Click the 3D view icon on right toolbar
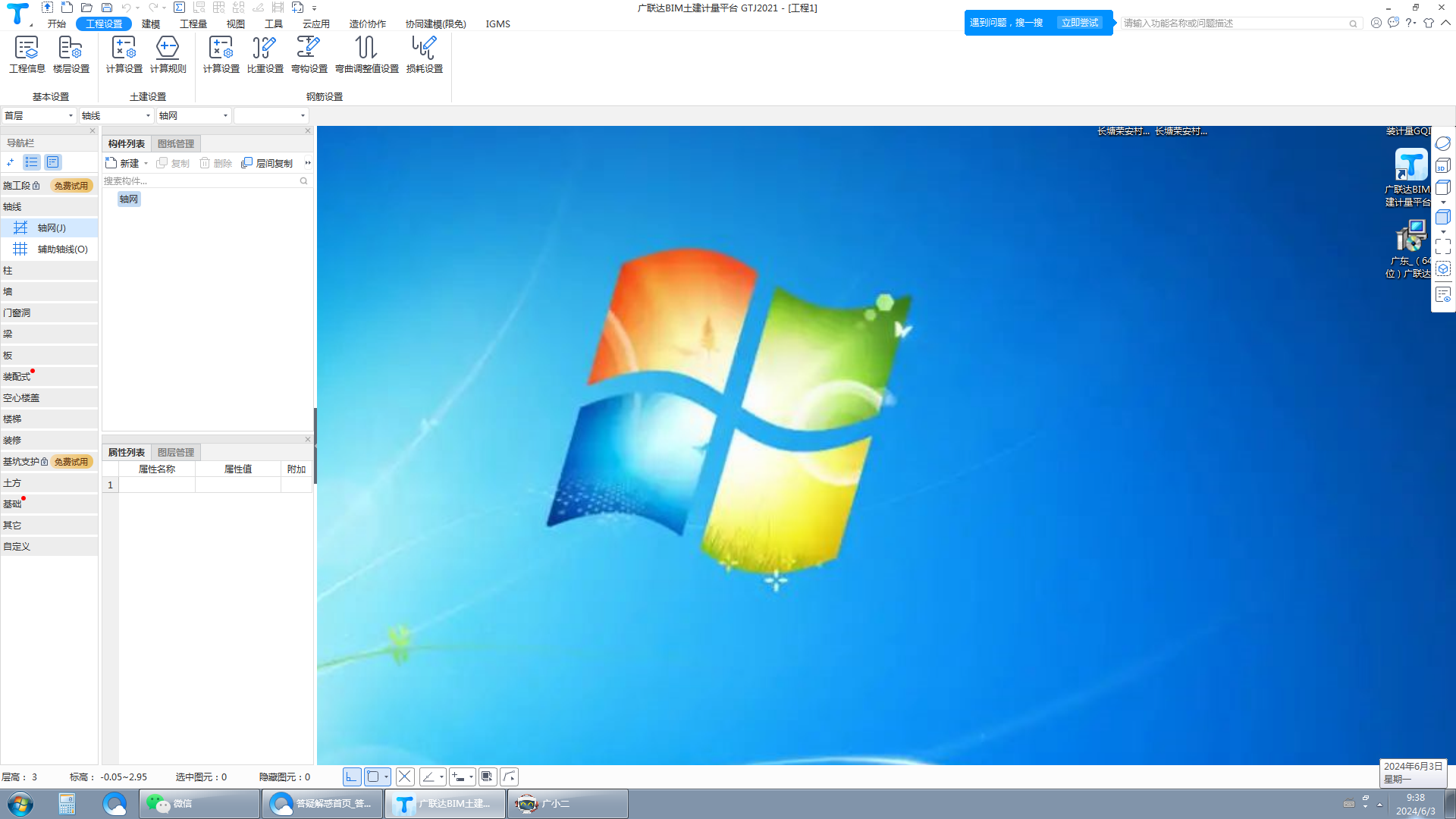Image resolution: width=1456 pixels, height=819 pixels. coord(1443,165)
